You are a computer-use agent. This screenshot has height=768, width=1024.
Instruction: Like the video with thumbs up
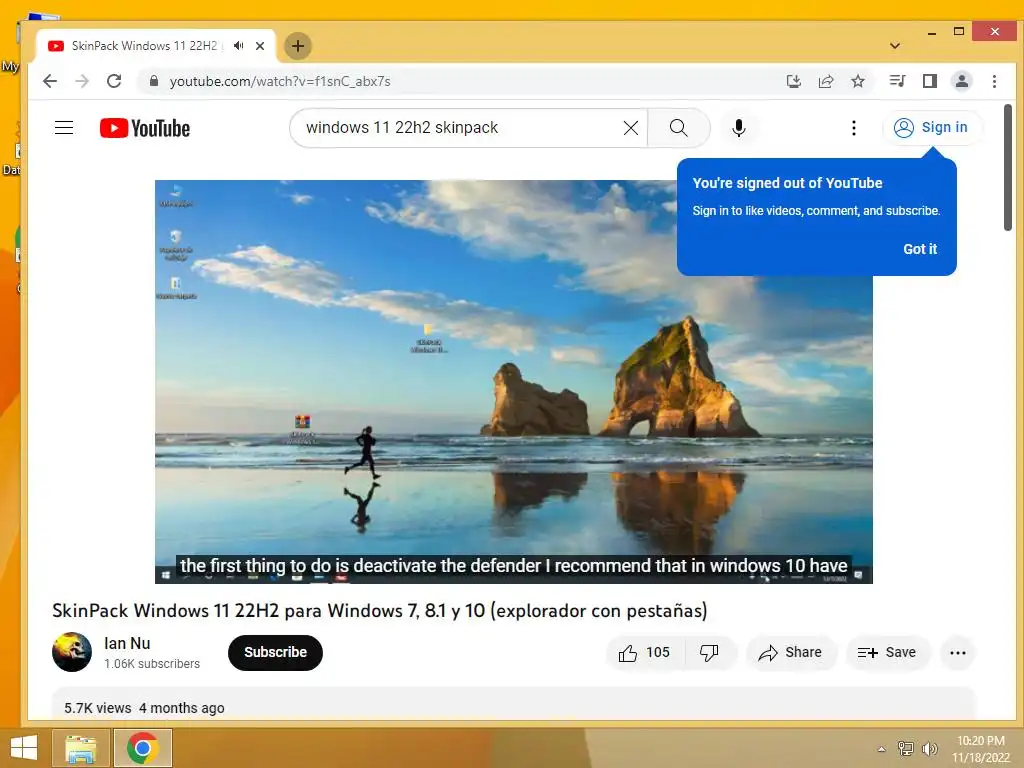click(x=645, y=652)
